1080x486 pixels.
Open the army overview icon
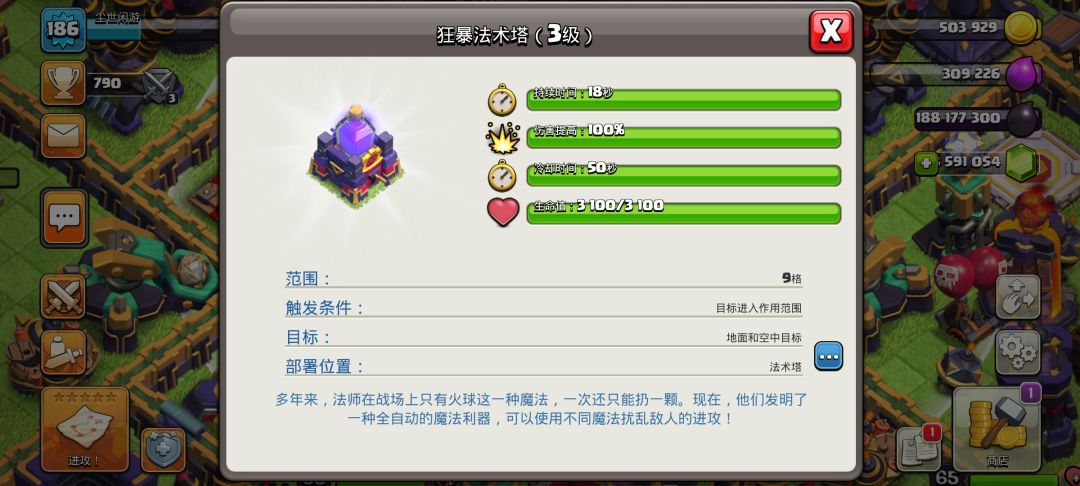[x=63, y=352]
